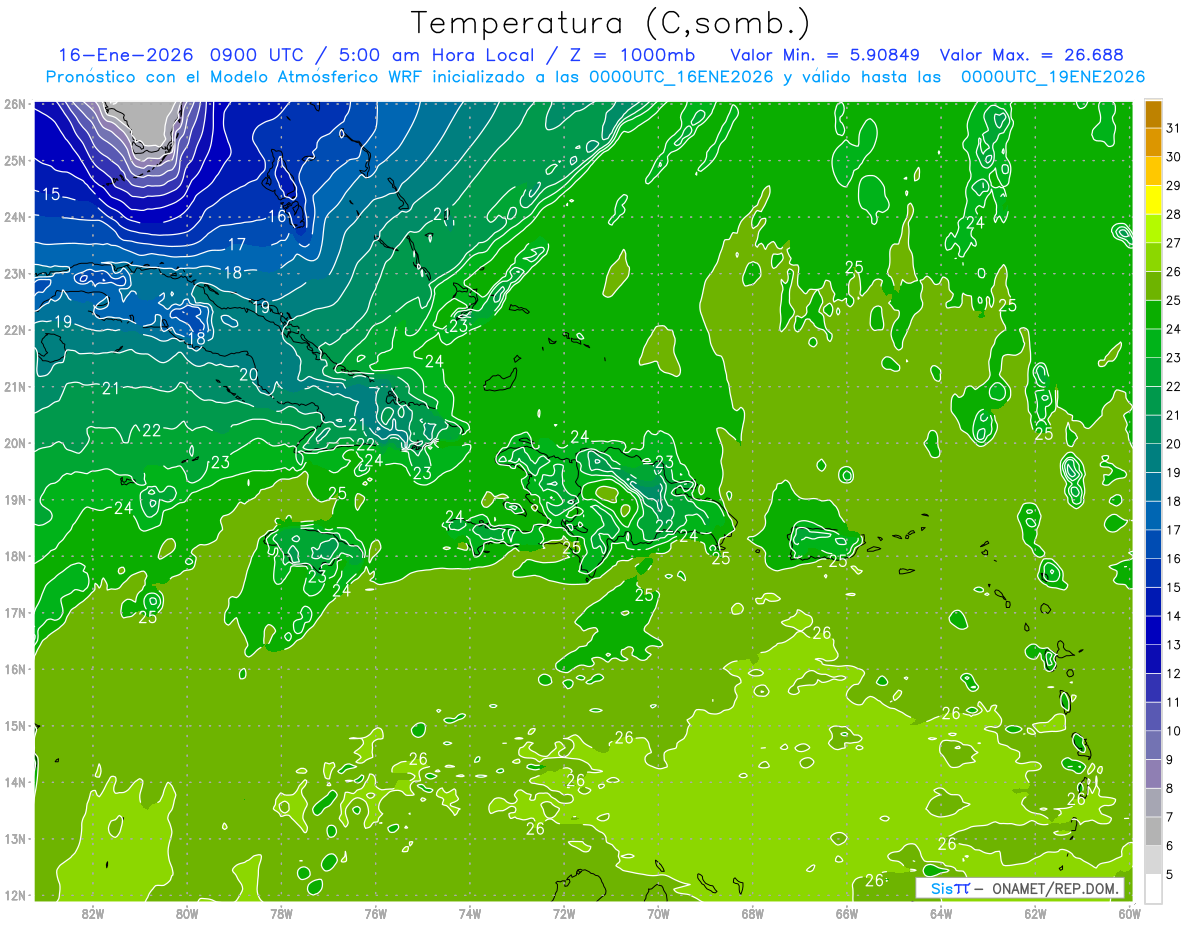This screenshot has width=1200, height=927.
Task: Click the longitude axis label '62W'
Action: tap(1035, 913)
